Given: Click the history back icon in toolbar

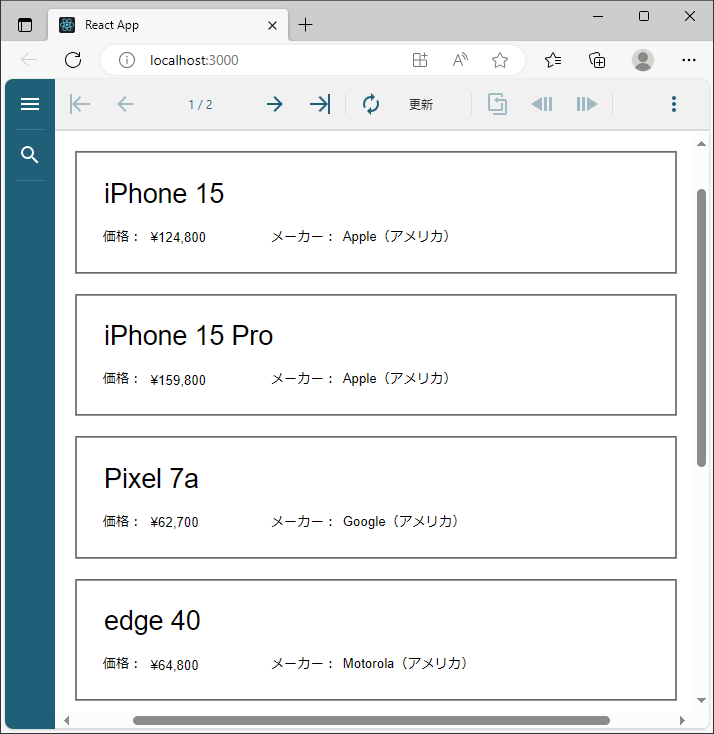Looking at the screenshot, I should (542, 104).
